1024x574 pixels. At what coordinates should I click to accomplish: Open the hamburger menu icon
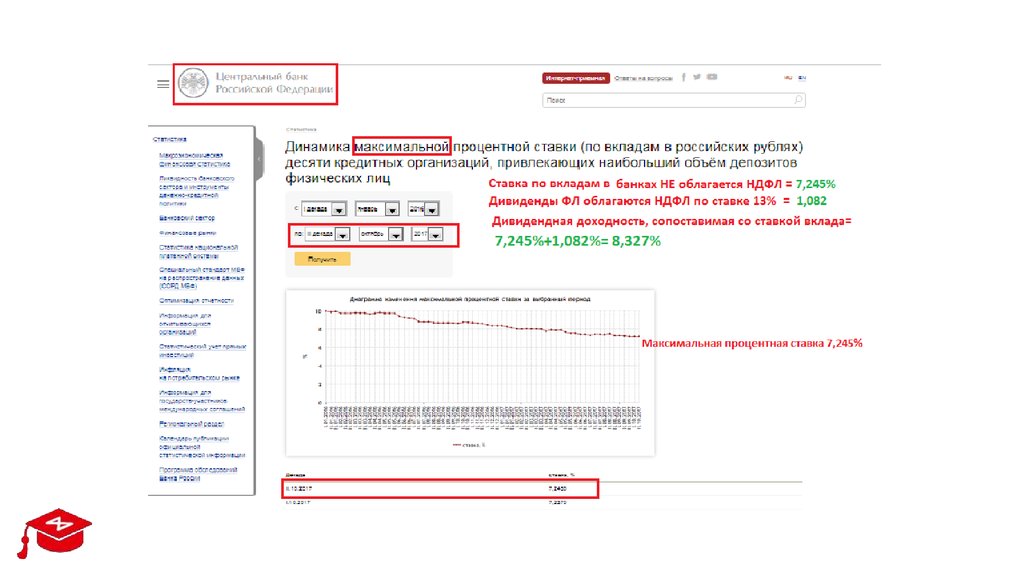coord(163,85)
